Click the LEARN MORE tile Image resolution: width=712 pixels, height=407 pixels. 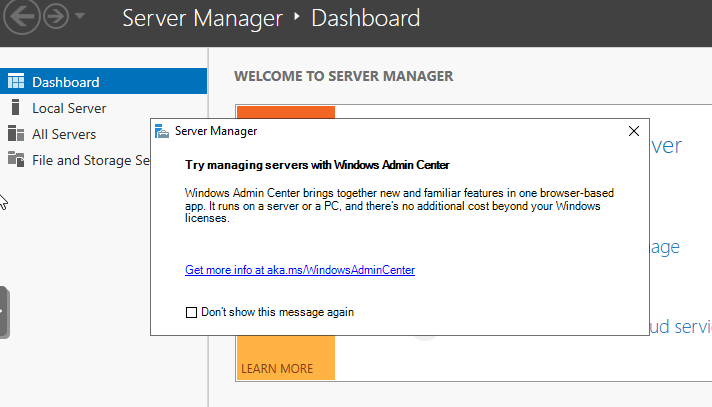coord(286,357)
